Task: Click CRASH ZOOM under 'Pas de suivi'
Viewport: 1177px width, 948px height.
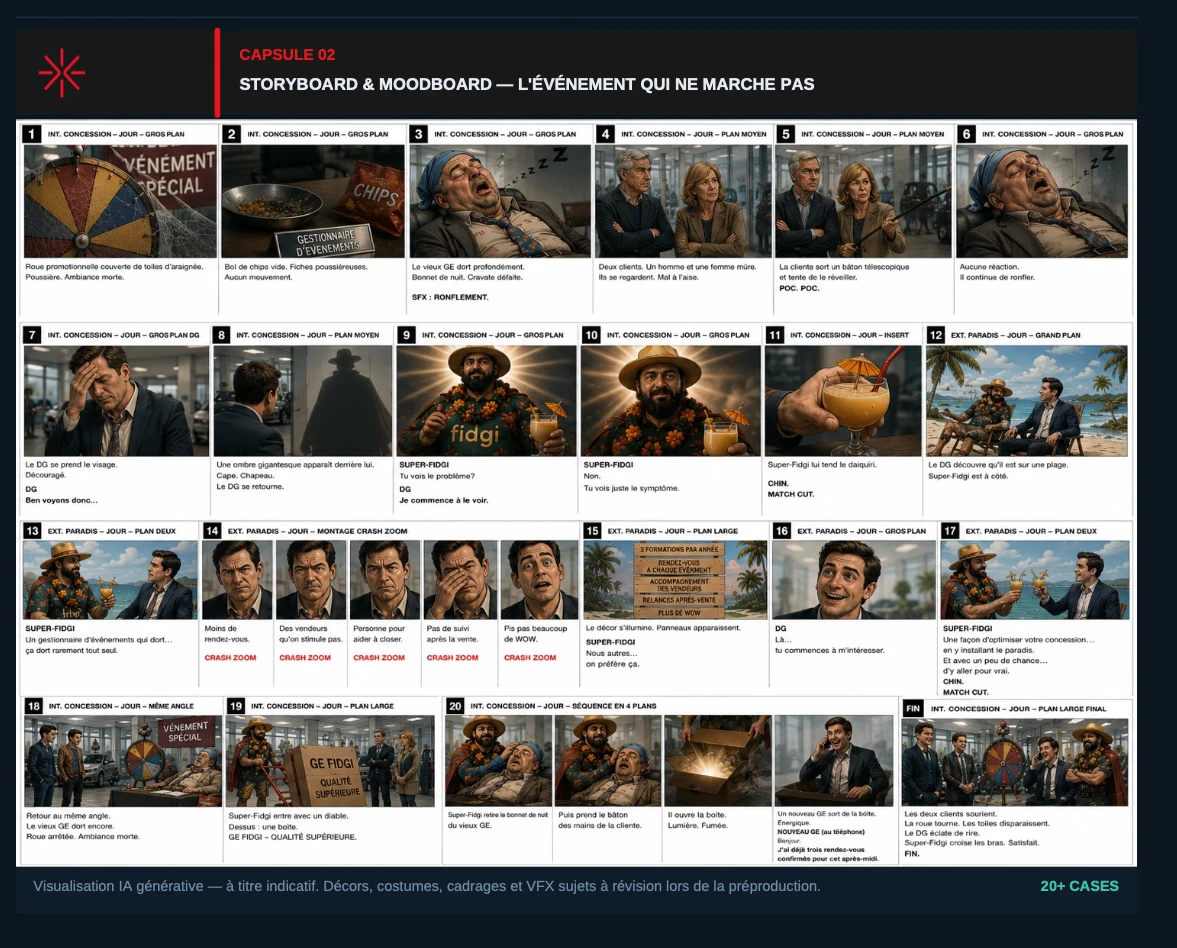Action: (x=453, y=658)
